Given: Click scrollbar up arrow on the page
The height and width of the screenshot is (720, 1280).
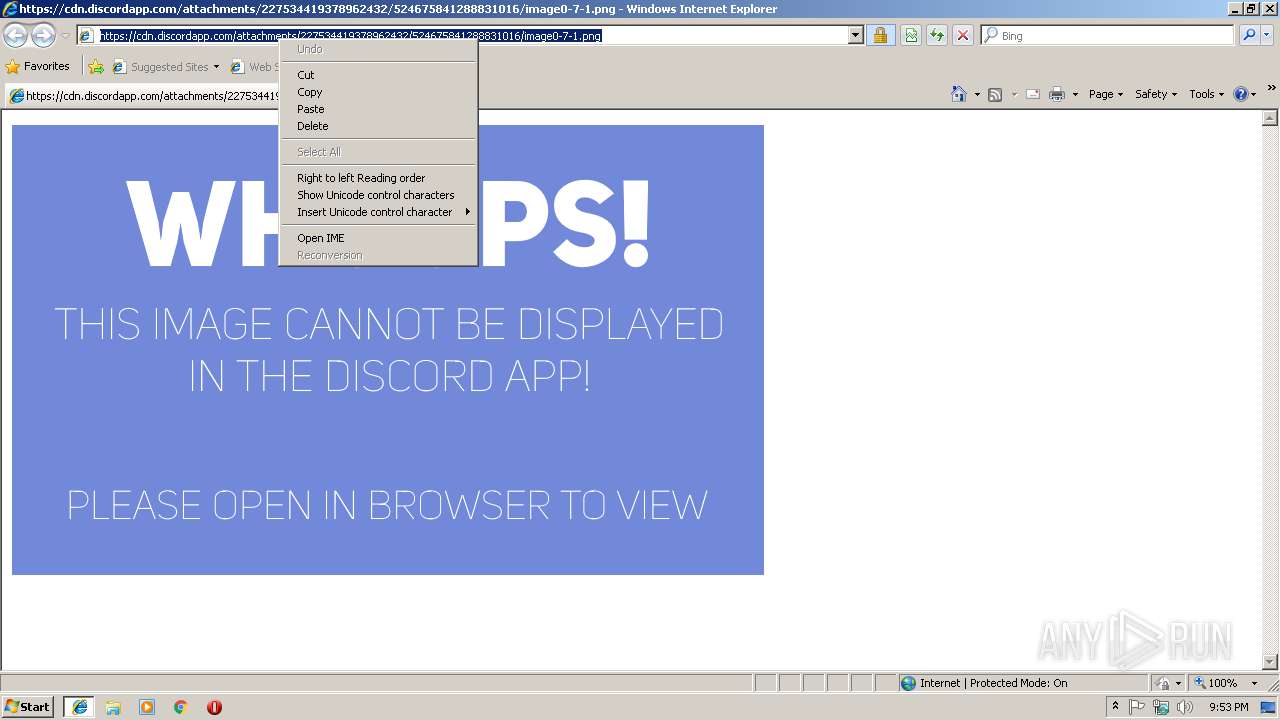Looking at the screenshot, I should point(1270,118).
